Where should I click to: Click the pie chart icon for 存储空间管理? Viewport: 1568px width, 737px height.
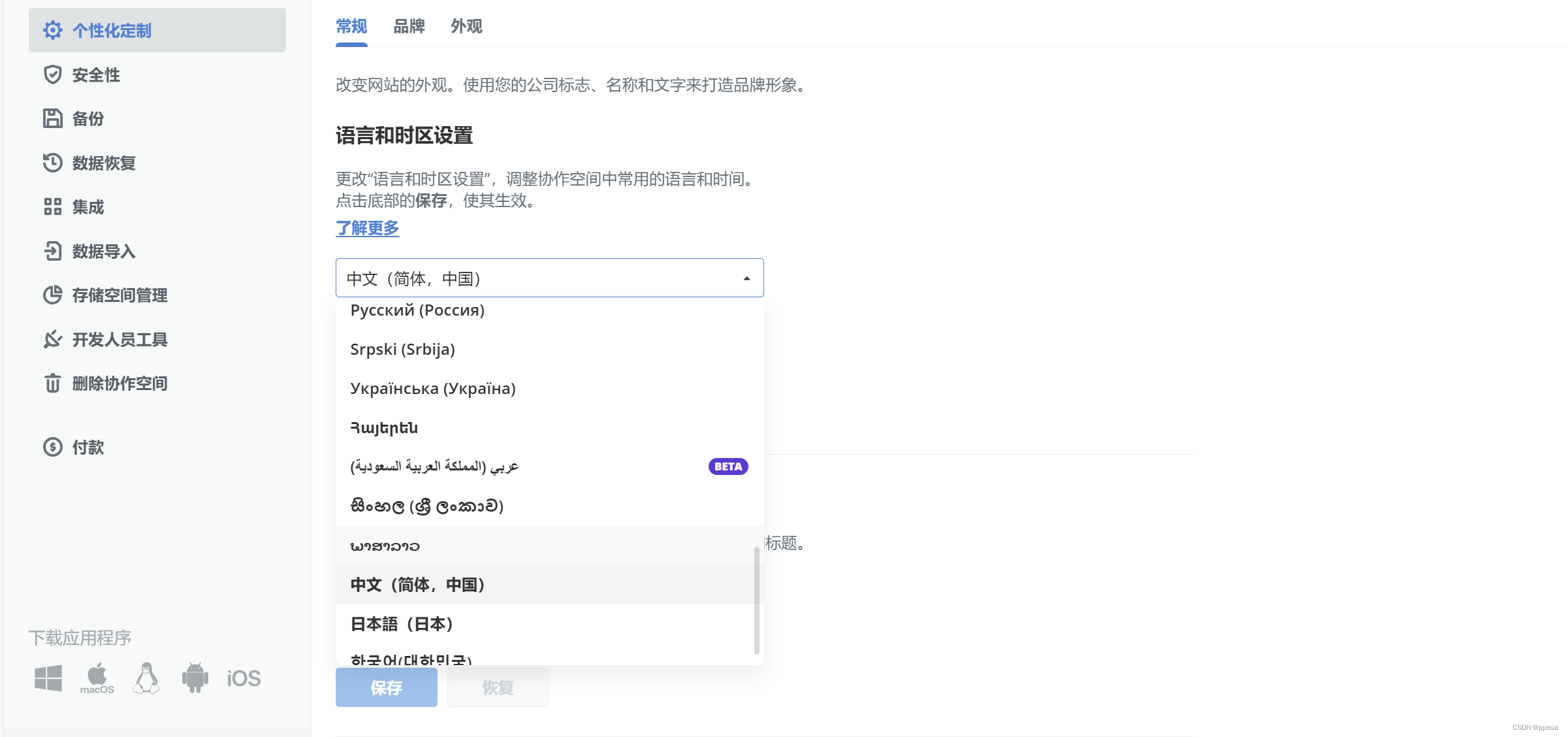pyautogui.click(x=52, y=295)
